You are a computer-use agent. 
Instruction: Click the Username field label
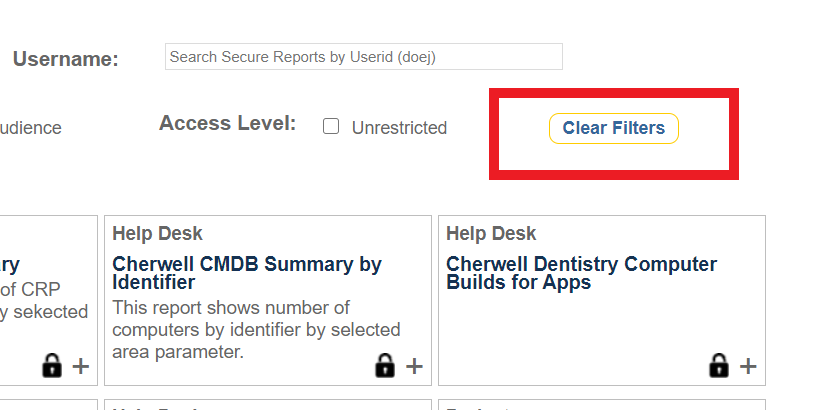[x=66, y=59]
